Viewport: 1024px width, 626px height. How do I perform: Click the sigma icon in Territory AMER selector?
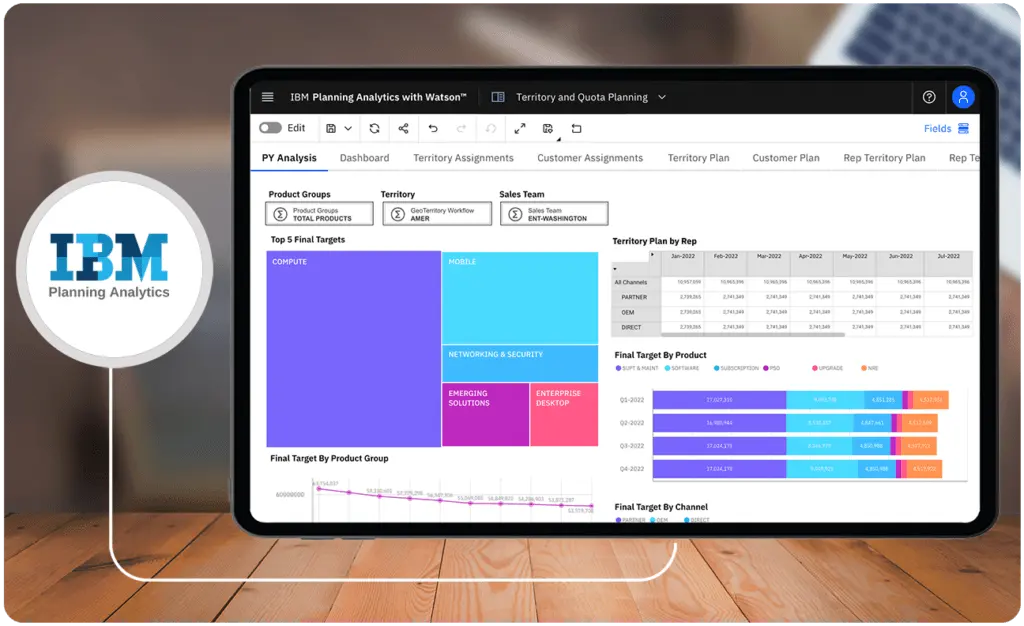coord(397,214)
